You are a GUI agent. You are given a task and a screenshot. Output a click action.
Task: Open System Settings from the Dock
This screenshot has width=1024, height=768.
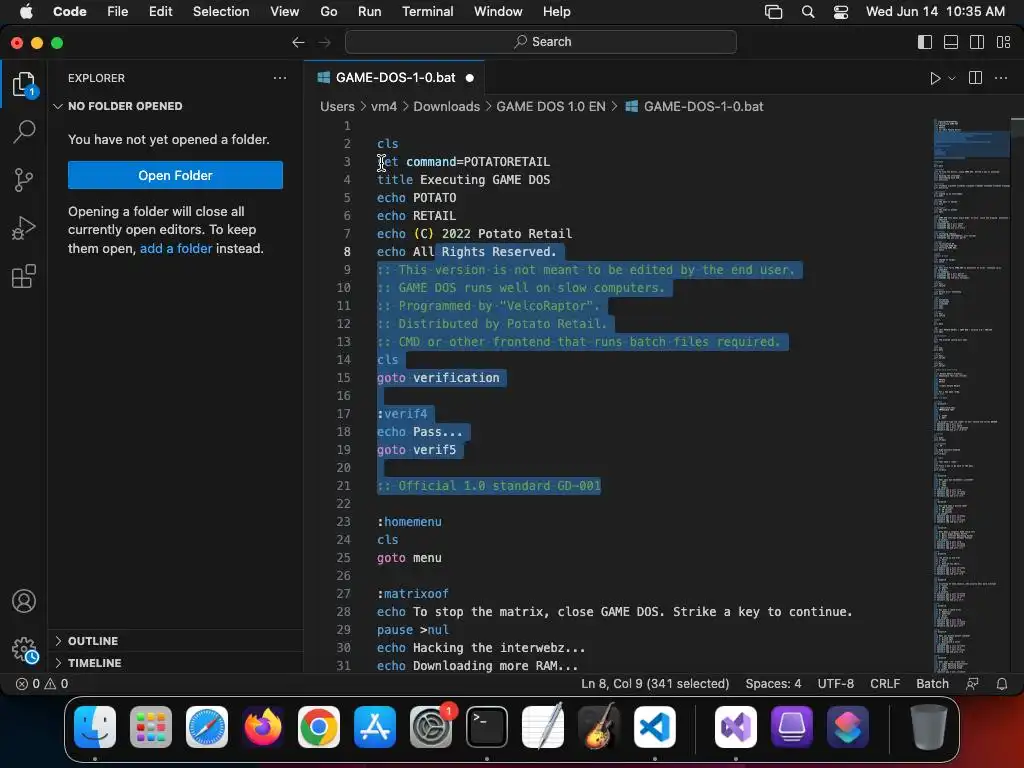point(431,727)
